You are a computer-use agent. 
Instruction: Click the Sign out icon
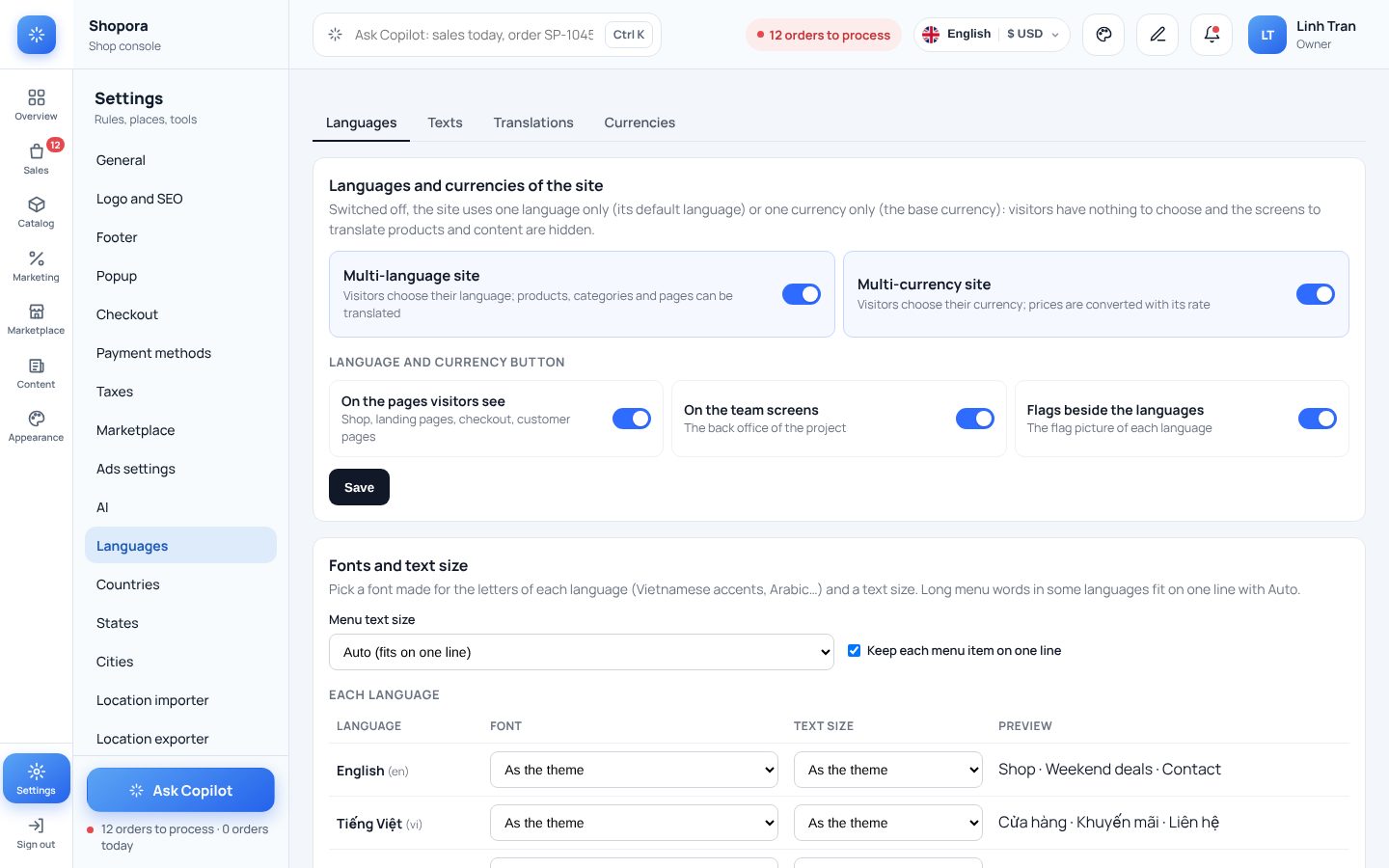[36, 833]
